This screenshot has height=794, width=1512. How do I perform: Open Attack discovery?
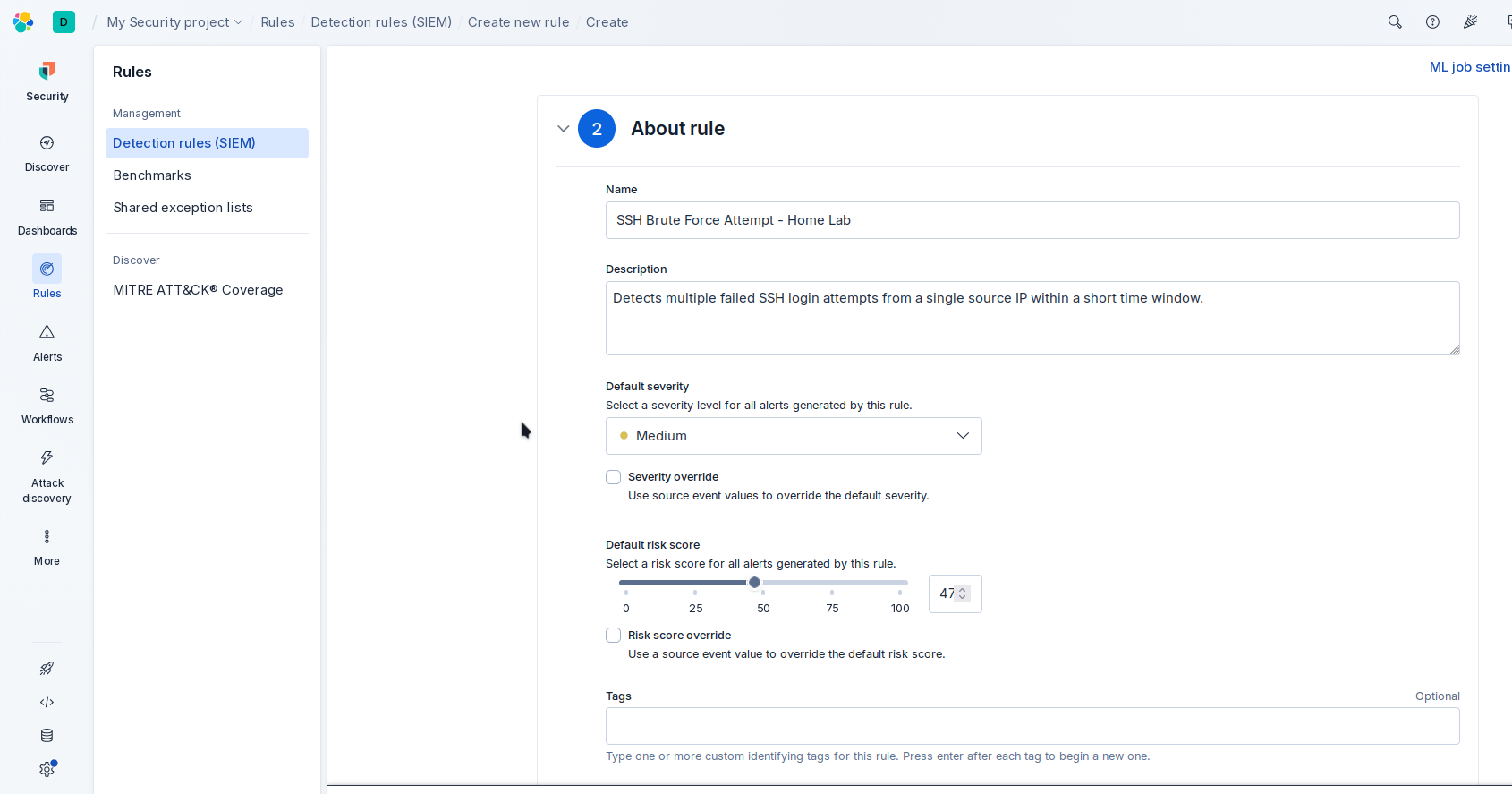(47, 458)
